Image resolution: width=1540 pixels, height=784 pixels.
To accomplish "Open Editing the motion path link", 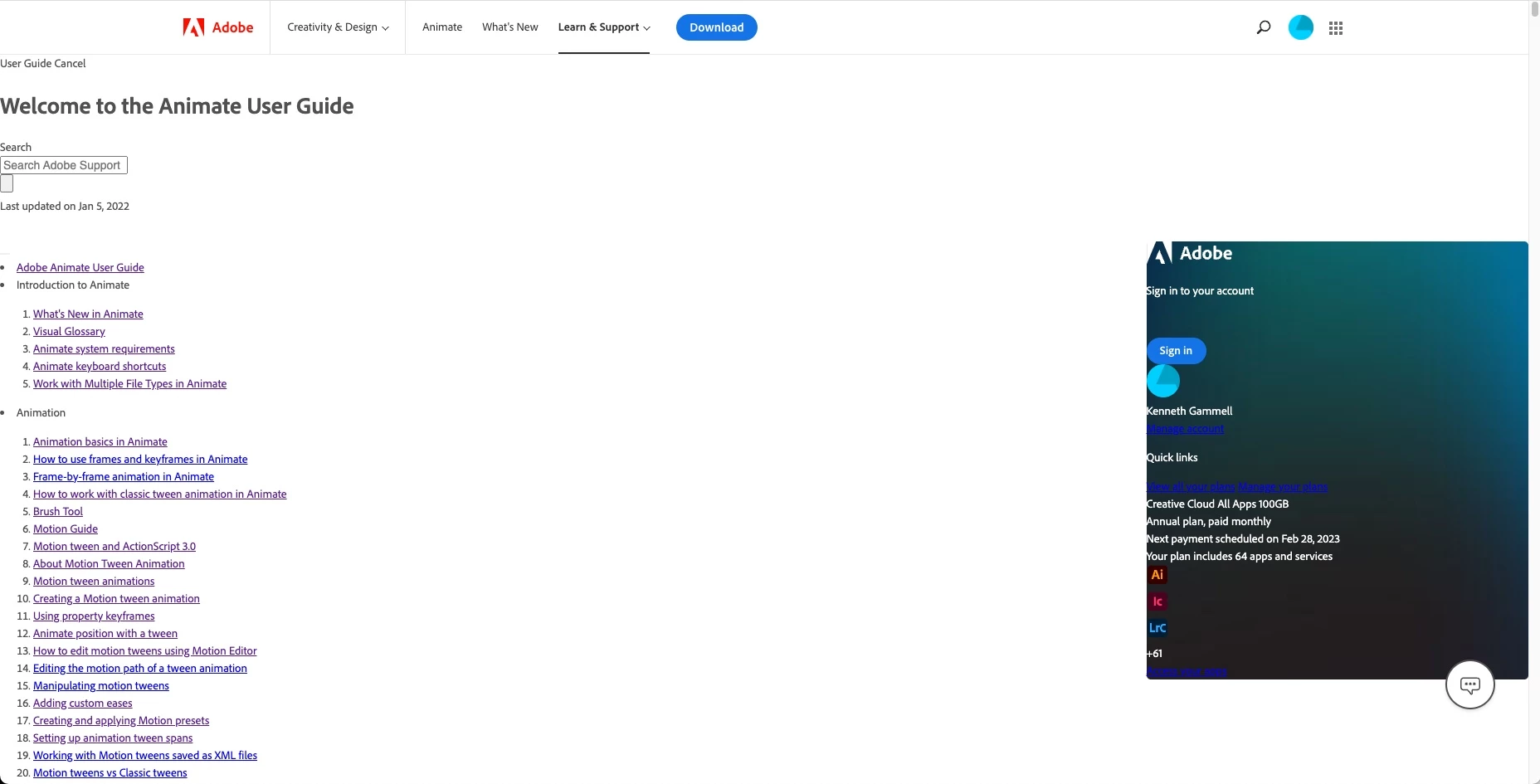I will tap(140, 668).
